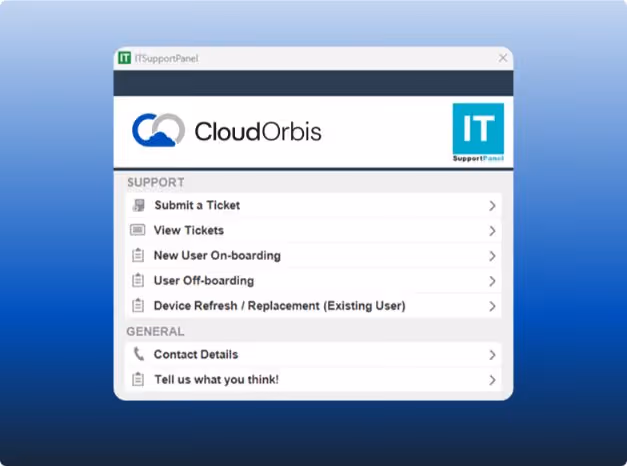Viewport: 627px width, 466px height.
Task: Click the clipboard icon beside New User On-boarding
Action: click(138, 255)
